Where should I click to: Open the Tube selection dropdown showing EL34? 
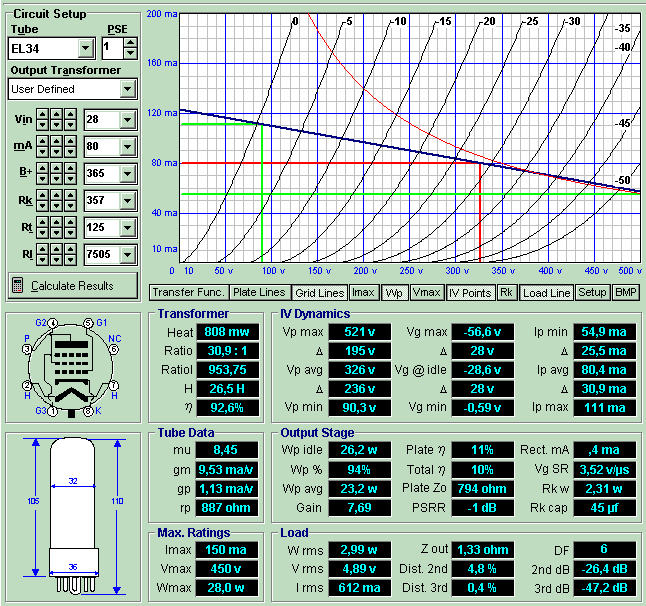coord(85,48)
